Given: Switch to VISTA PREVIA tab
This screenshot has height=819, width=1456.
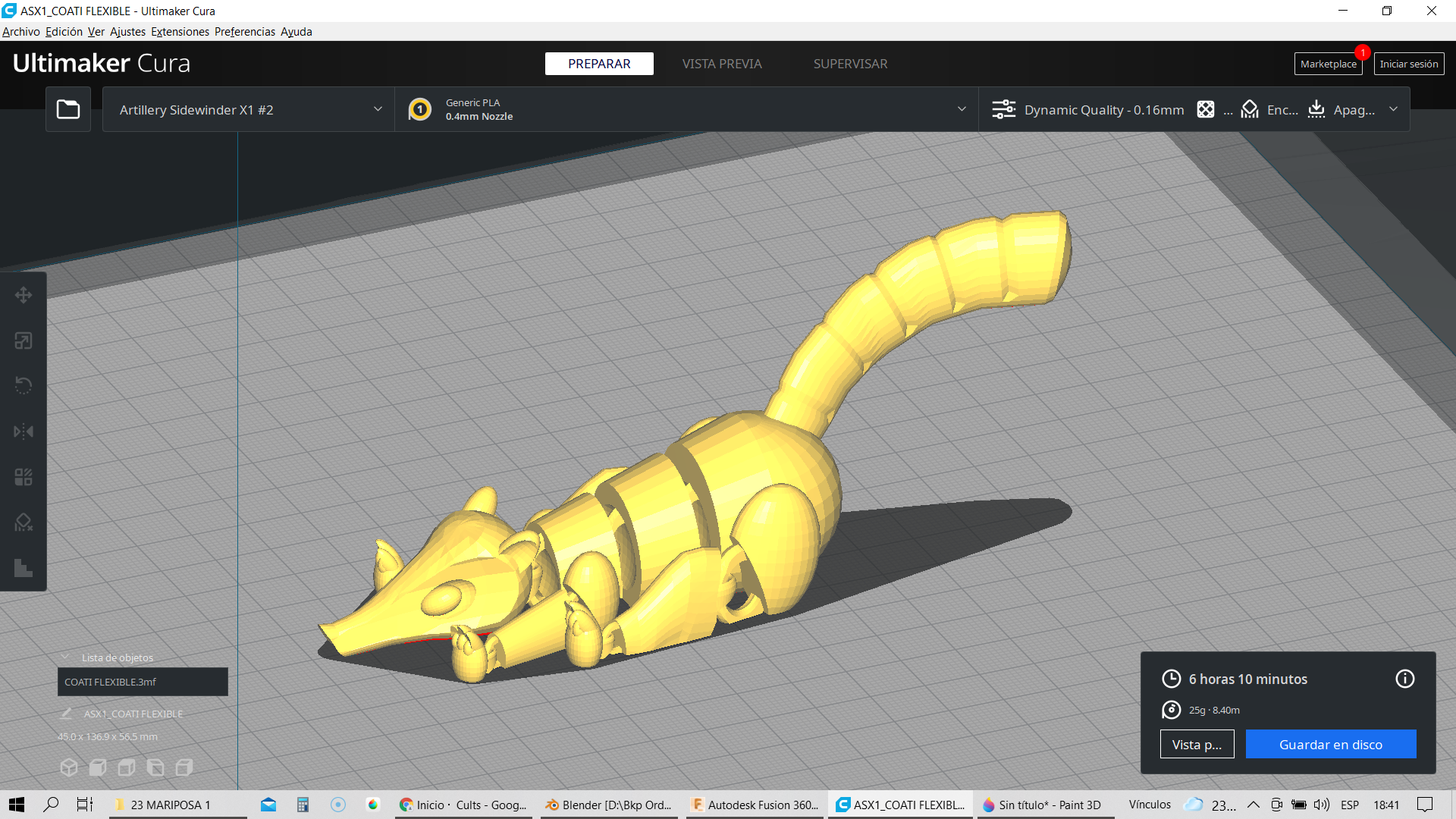Looking at the screenshot, I should tap(721, 64).
